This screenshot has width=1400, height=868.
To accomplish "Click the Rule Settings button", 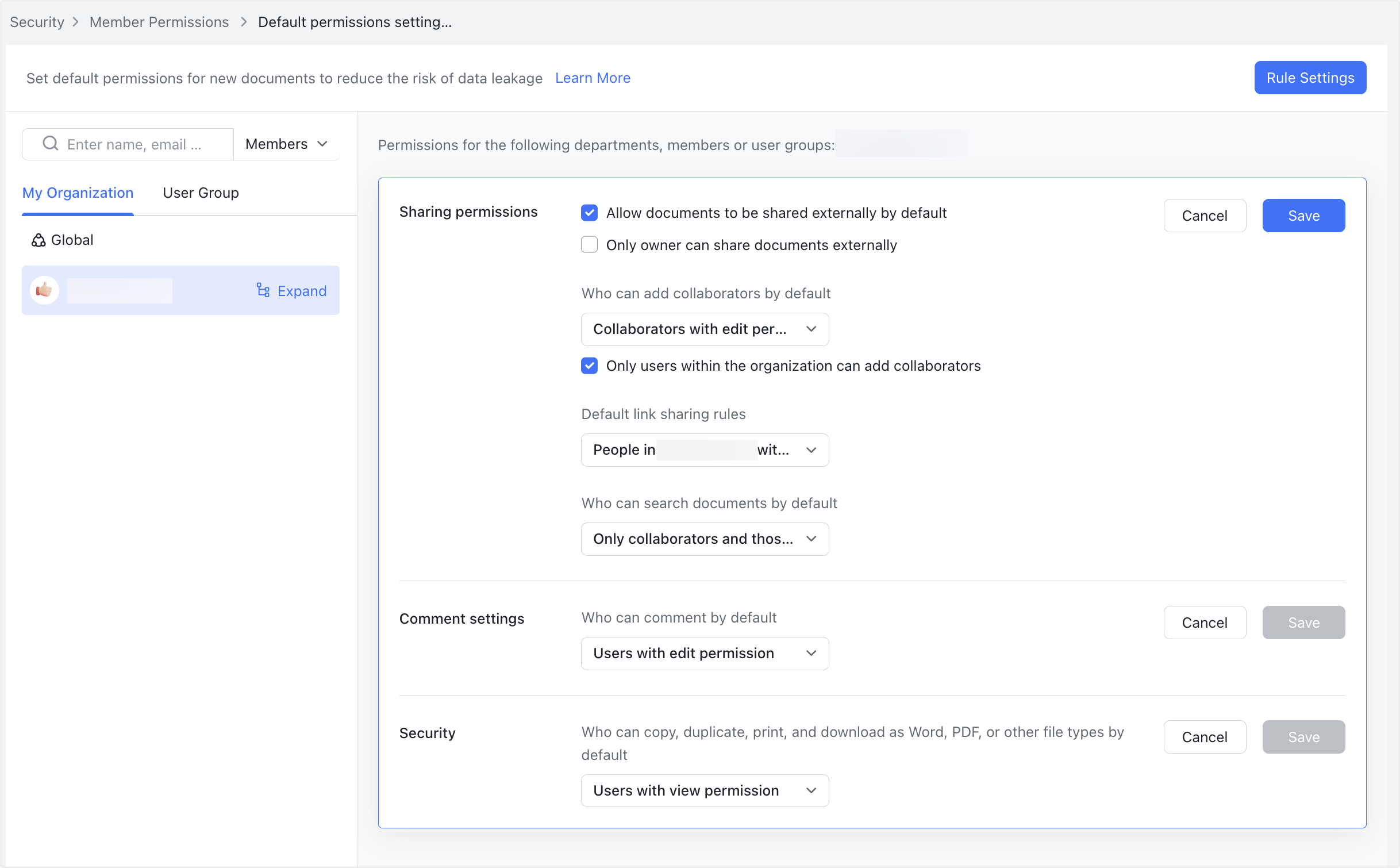I will coord(1310,78).
